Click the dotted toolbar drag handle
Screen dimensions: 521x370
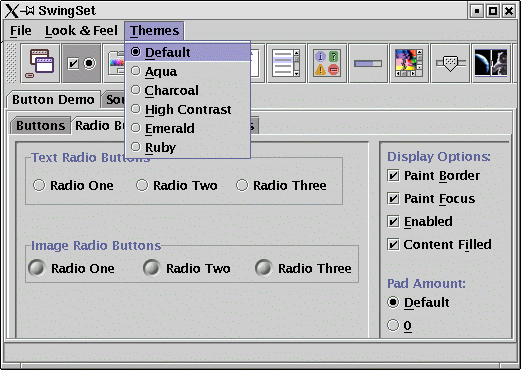(11, 63)
